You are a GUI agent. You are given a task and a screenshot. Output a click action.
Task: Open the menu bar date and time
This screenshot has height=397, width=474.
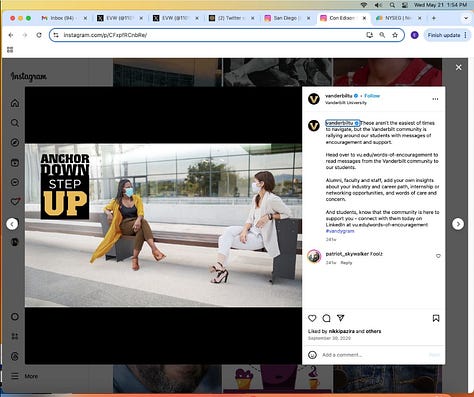pyautogui.click(x=440, y=5)
